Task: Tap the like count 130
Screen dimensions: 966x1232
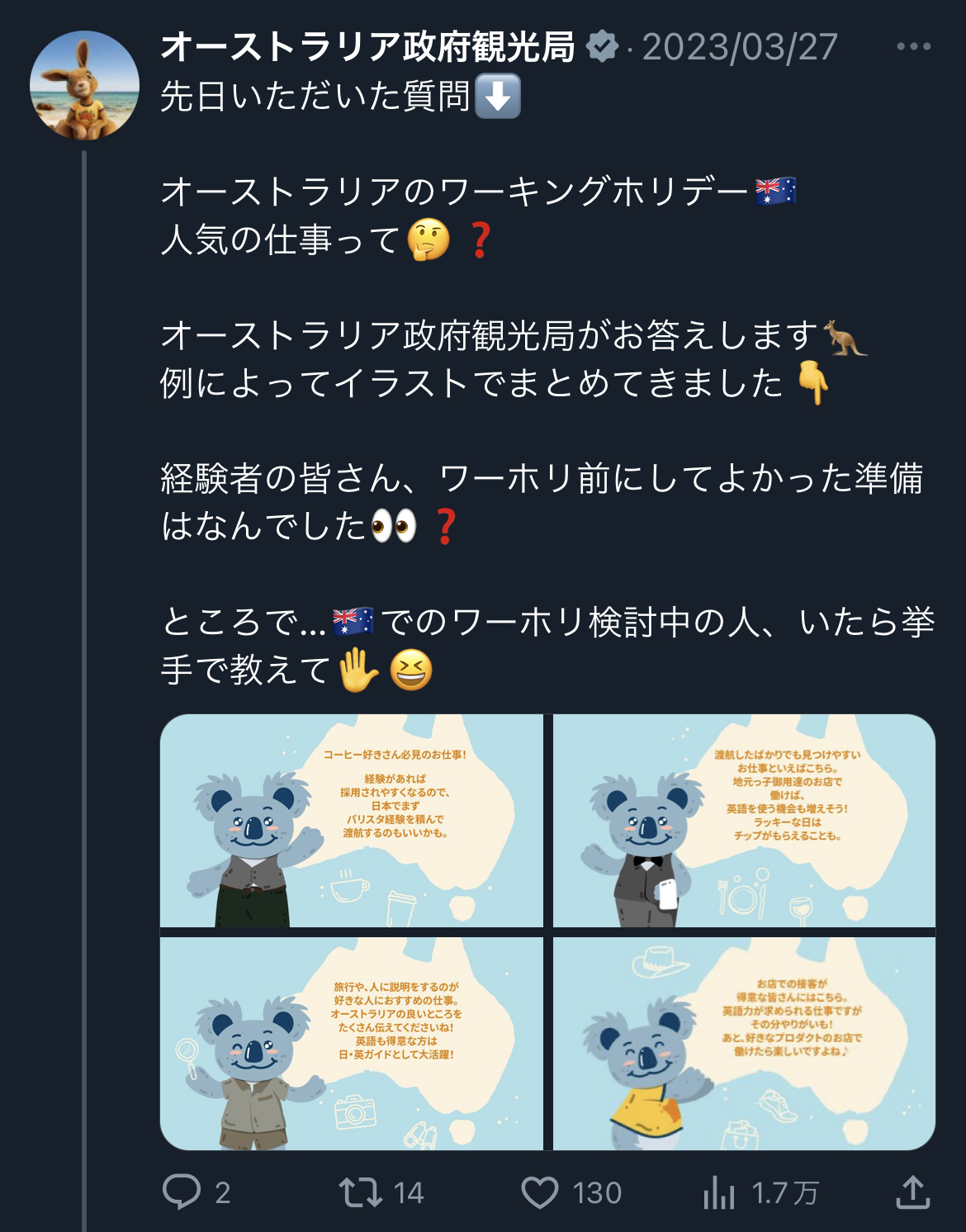Action: pyautogui.click(x=597, y=1193)
